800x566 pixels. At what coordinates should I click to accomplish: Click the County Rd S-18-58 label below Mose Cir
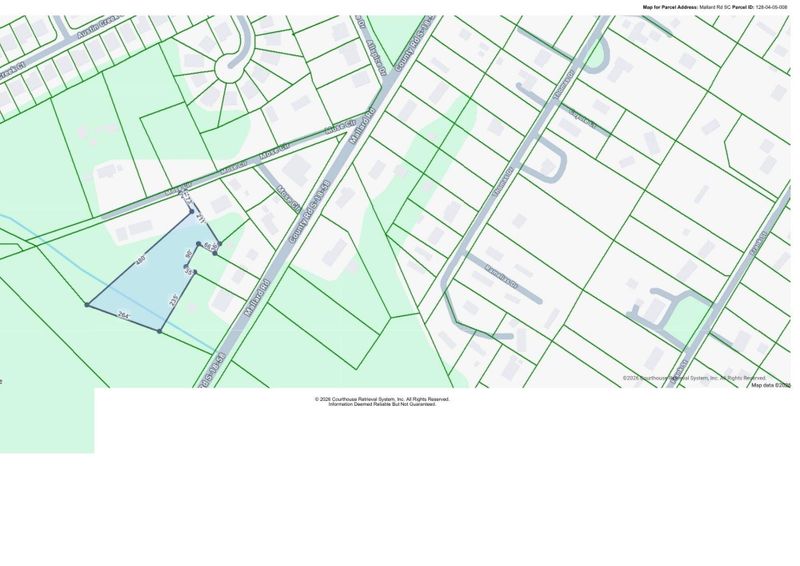[310, 211]
